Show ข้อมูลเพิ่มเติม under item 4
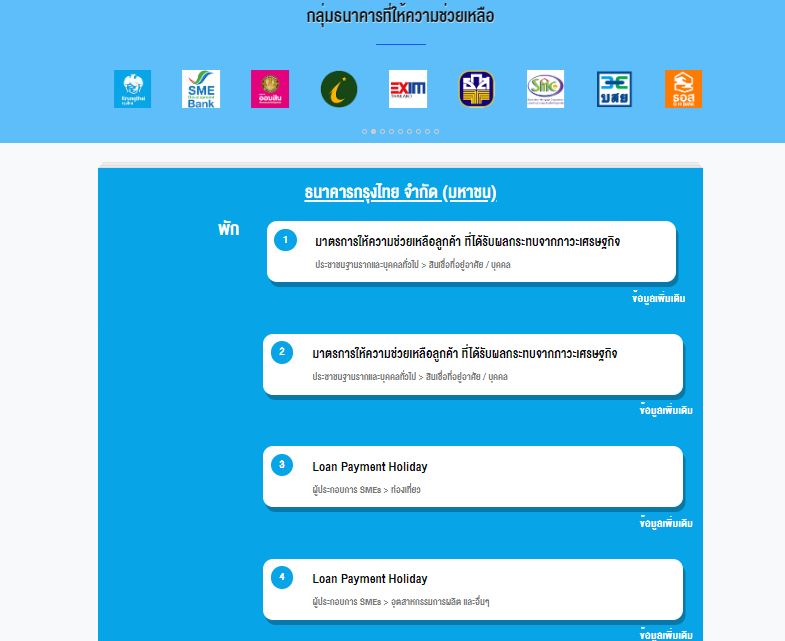Viewport: 785px width, 641px height. coord(665,634)
